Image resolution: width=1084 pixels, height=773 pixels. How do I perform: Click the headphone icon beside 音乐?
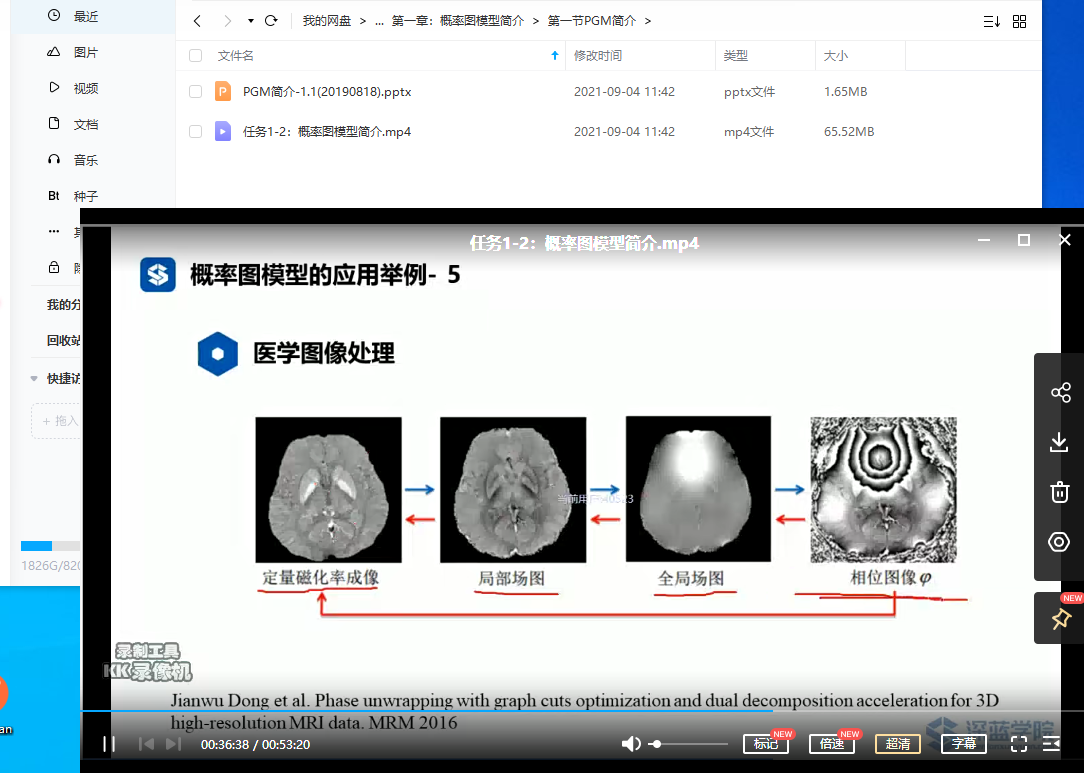[x=54, y=159]
